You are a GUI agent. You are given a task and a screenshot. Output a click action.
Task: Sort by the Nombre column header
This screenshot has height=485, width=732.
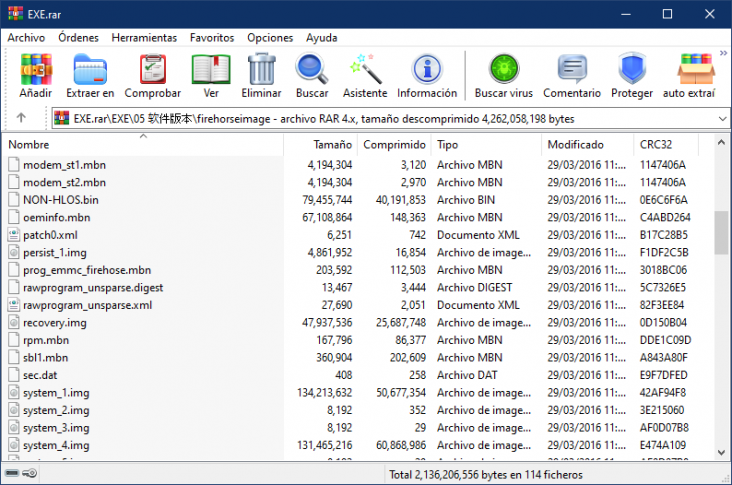[x=143, y=145]
